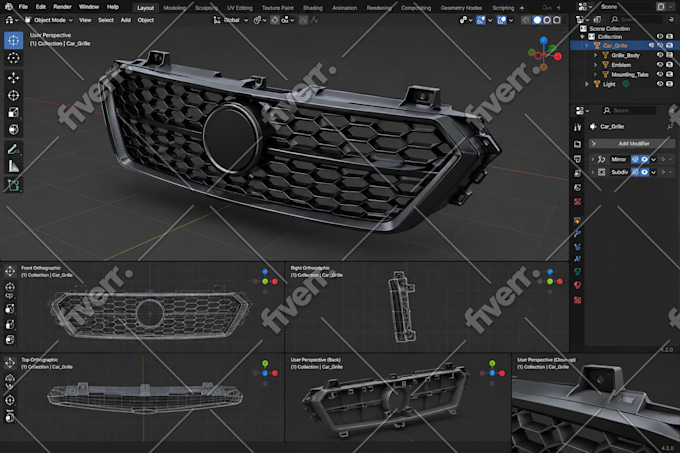
Task: Open the Output properties tab
Action: (577, 159)
